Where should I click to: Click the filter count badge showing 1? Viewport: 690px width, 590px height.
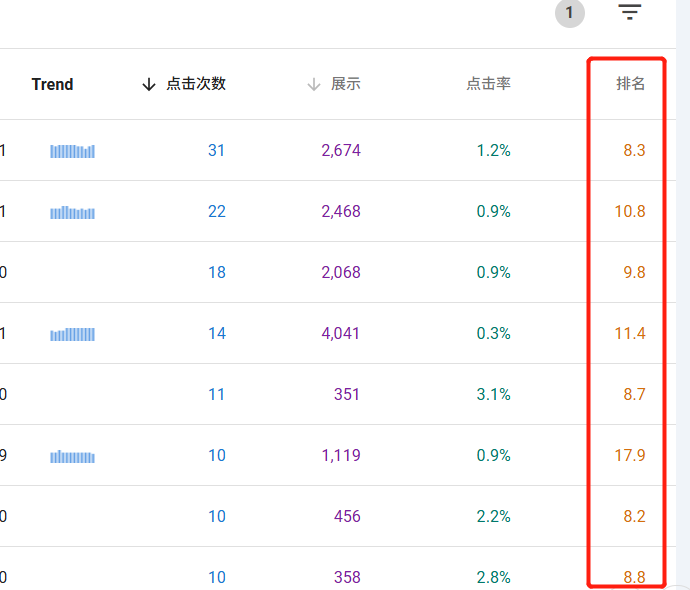coord(570,13)
